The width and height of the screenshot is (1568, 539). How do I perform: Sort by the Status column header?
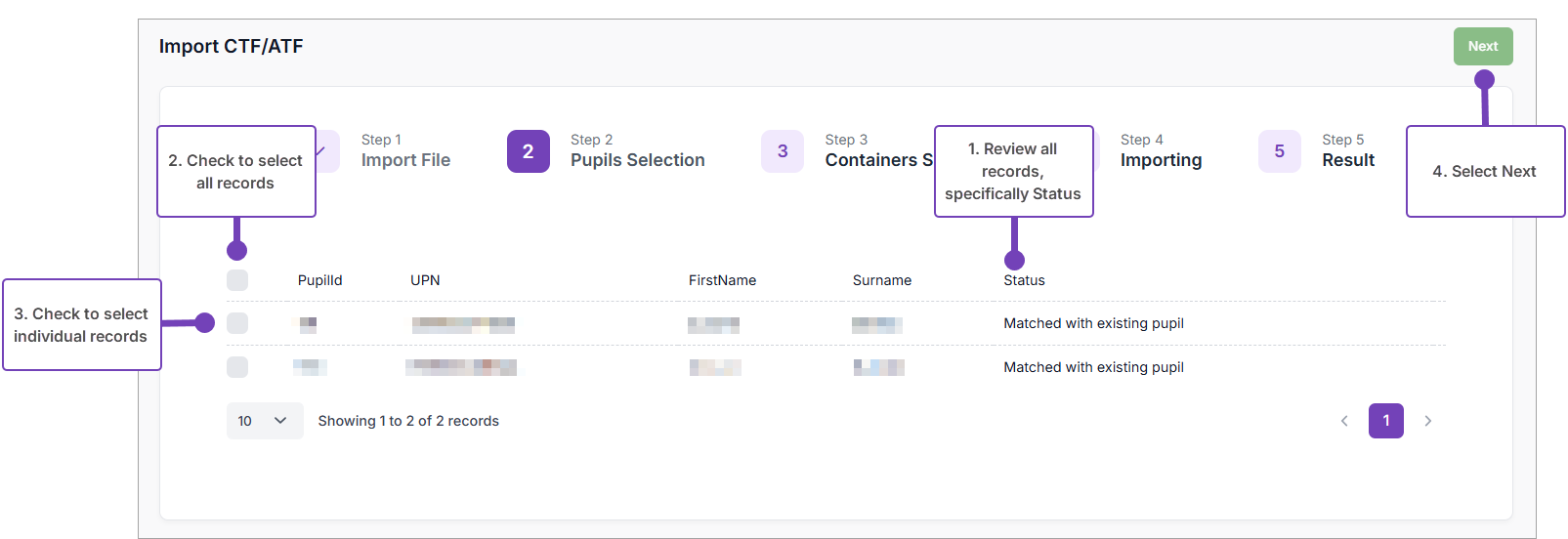tap(1024, 280)
